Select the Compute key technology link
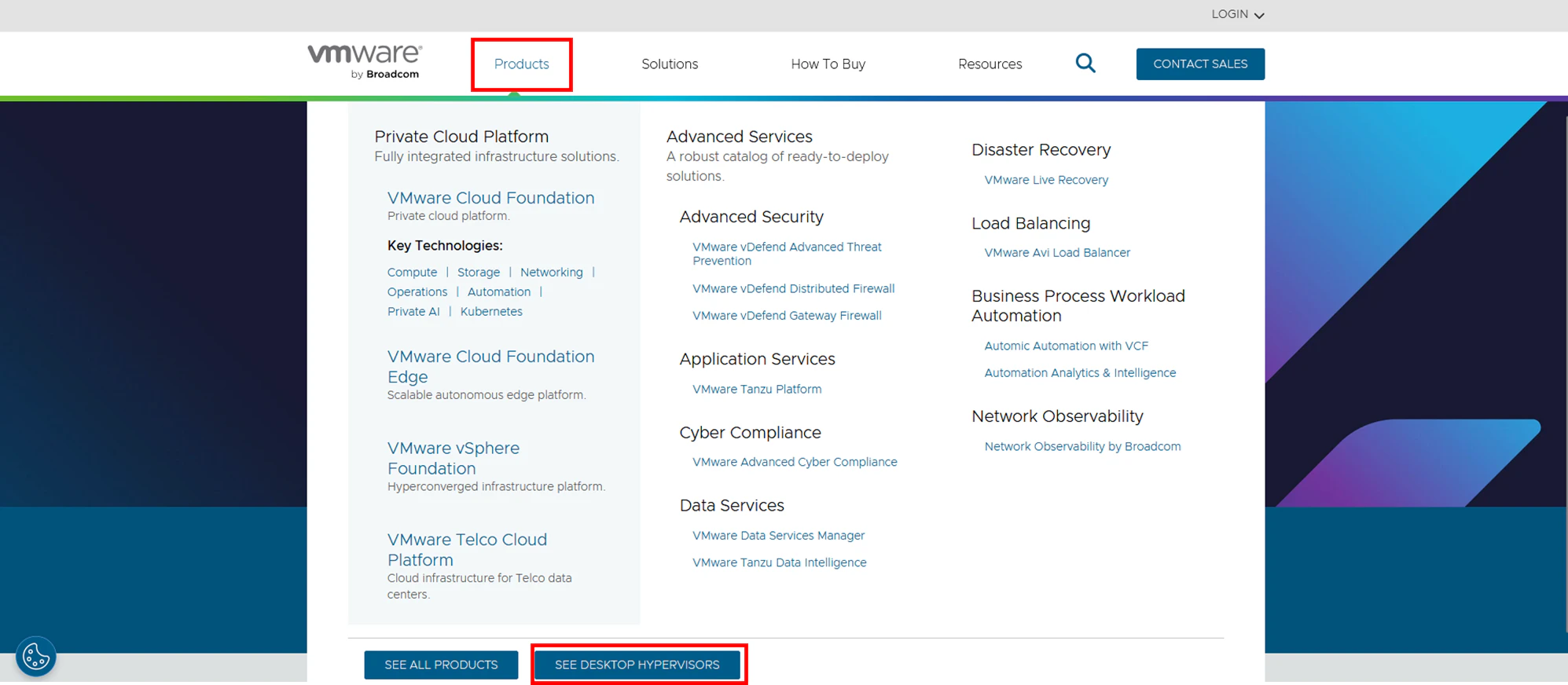Viewport: 1568px width, 685px height. pyautogui.click(x=412, y=273)
